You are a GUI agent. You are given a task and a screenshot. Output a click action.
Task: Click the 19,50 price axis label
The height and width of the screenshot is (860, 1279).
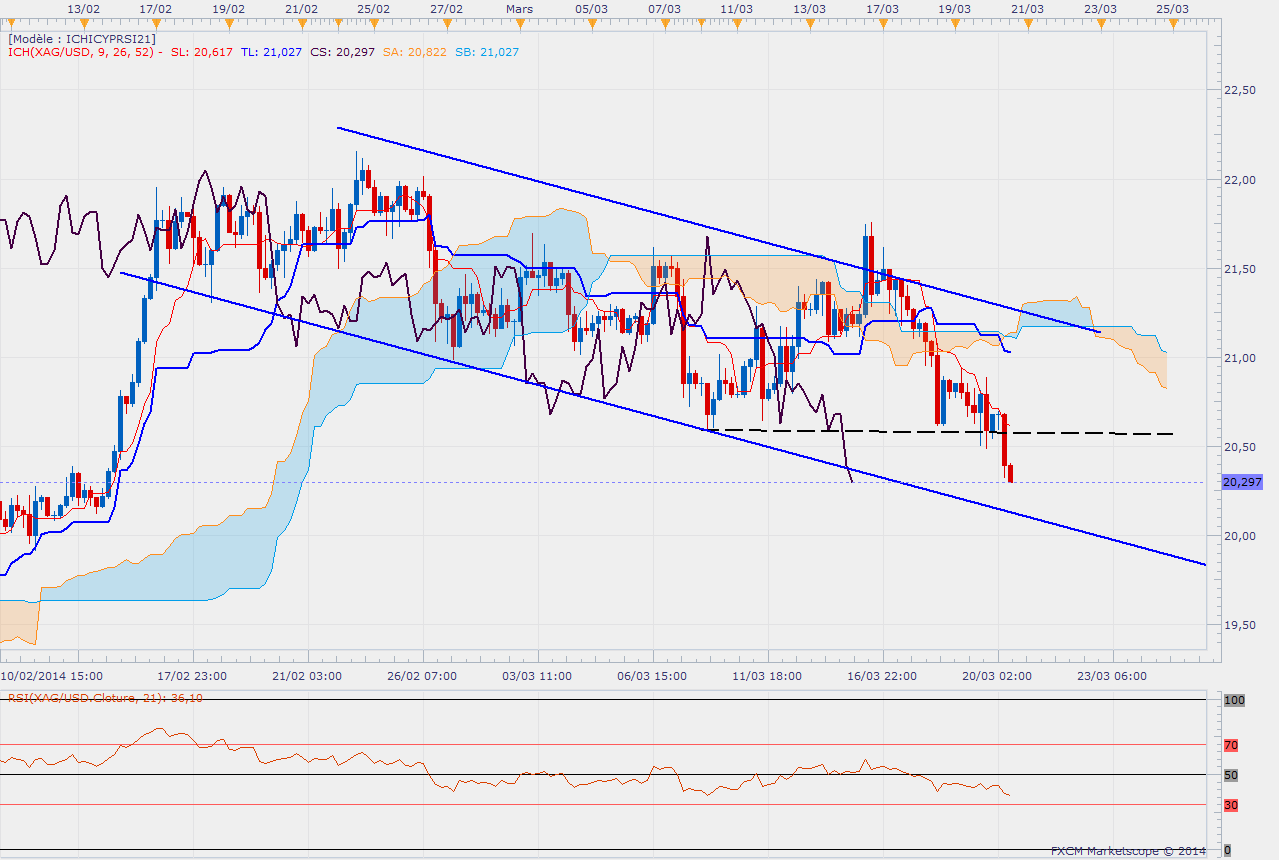[x=1240, y=625]
